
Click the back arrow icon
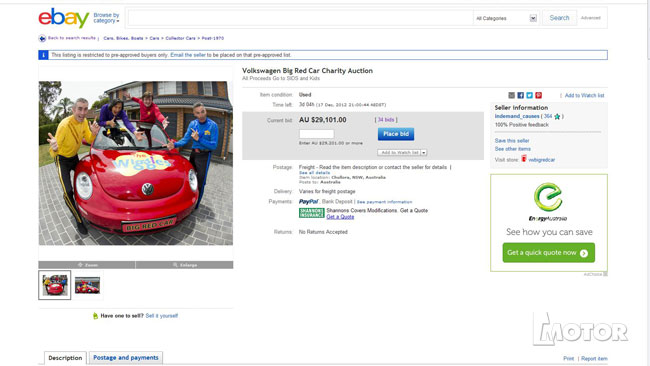pyautogui.click(x=42, y=38)
